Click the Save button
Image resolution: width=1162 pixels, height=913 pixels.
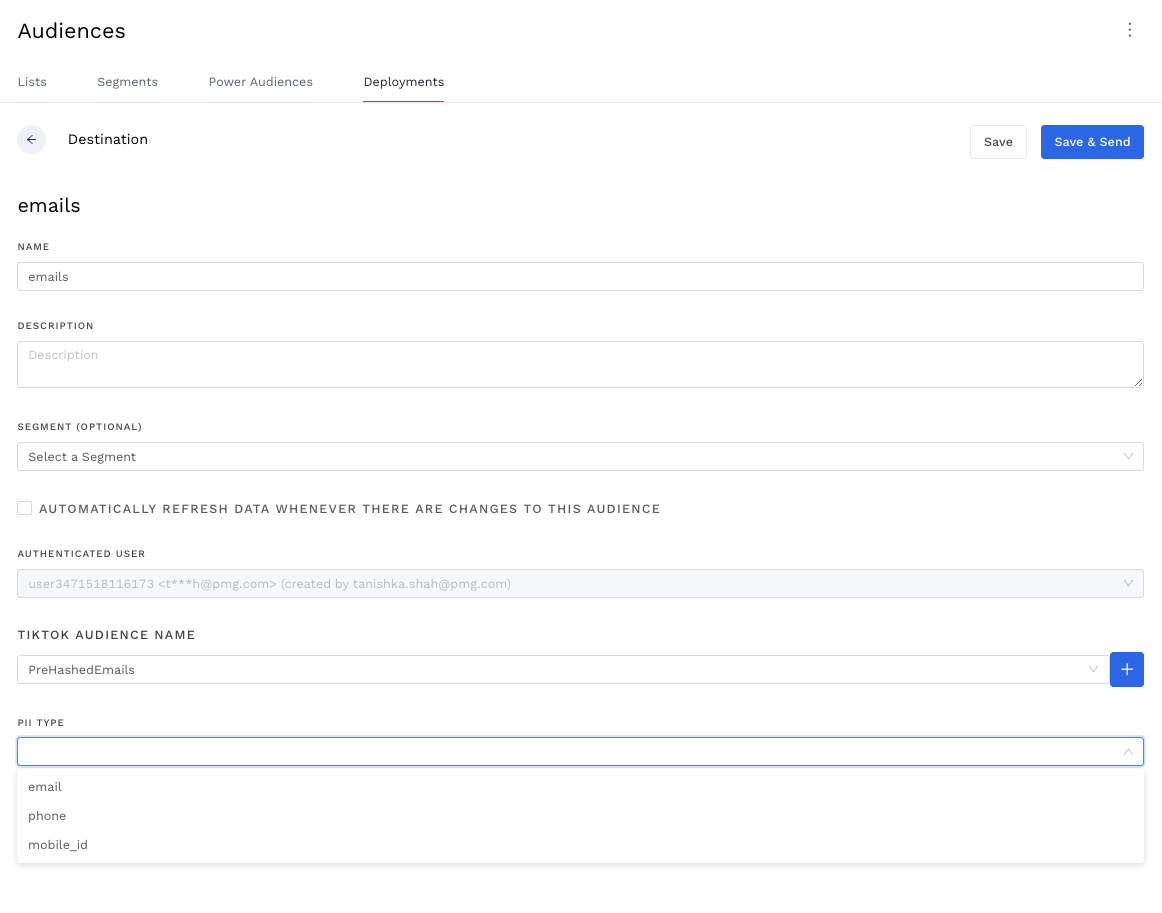pyautogui.click(x=998, y=141)
